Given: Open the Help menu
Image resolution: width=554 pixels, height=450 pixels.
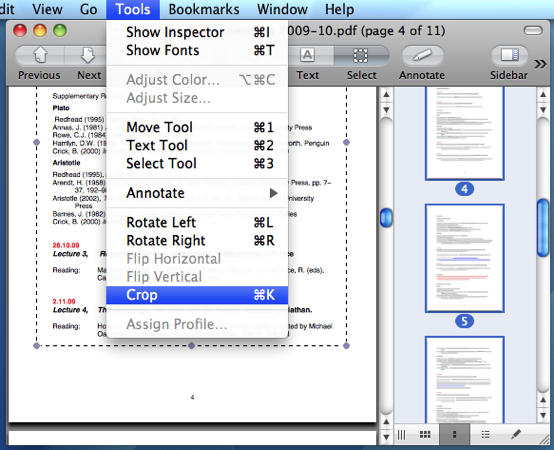Looking at the screenshot, I should 340,9.
